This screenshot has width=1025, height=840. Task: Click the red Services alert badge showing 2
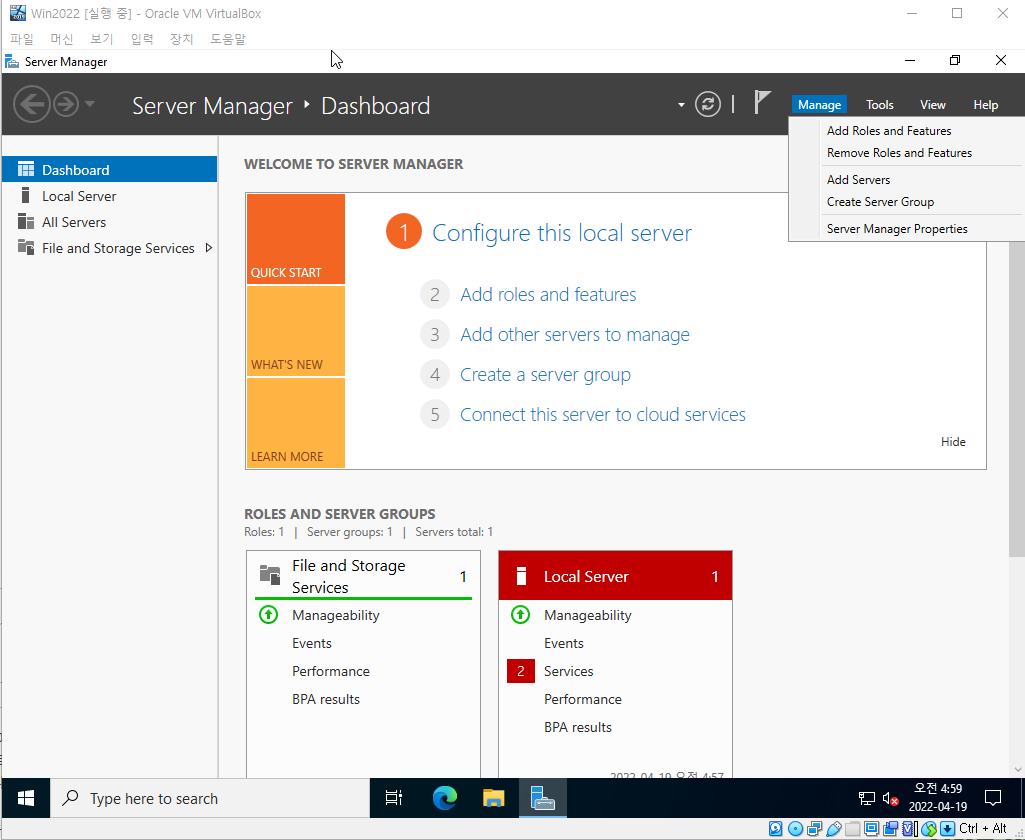tap(521, 671)
